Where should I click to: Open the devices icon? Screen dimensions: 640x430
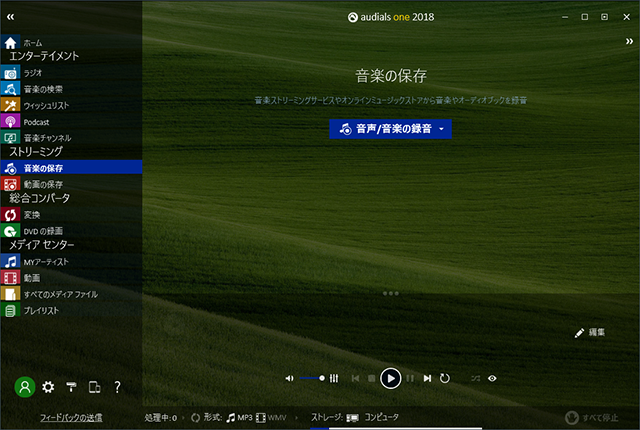click(x=94, y=387)
